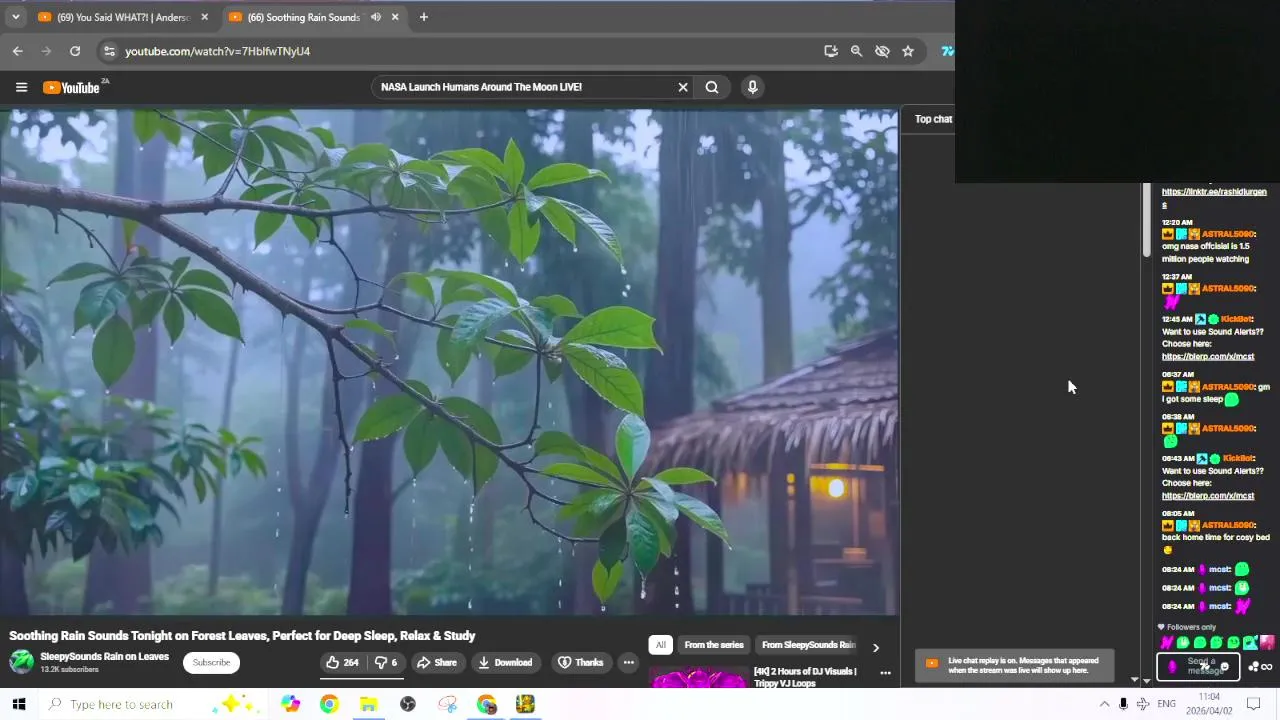Open more actions menu beside Thanks
The width and height of the screenshot is (1280, 720).
coord(628,662)
